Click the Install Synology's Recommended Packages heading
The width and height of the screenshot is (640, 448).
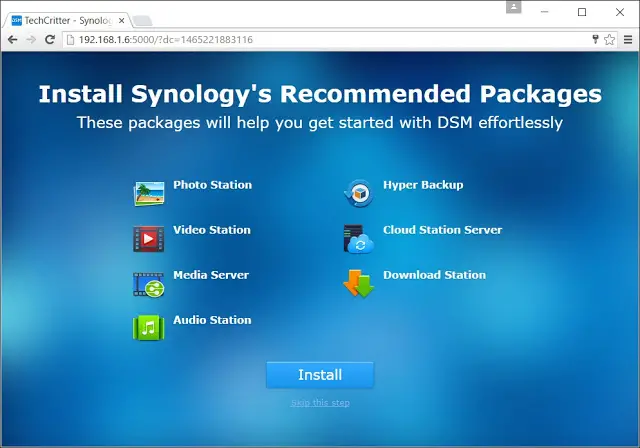pyautogui.click(x=320, y=95)
